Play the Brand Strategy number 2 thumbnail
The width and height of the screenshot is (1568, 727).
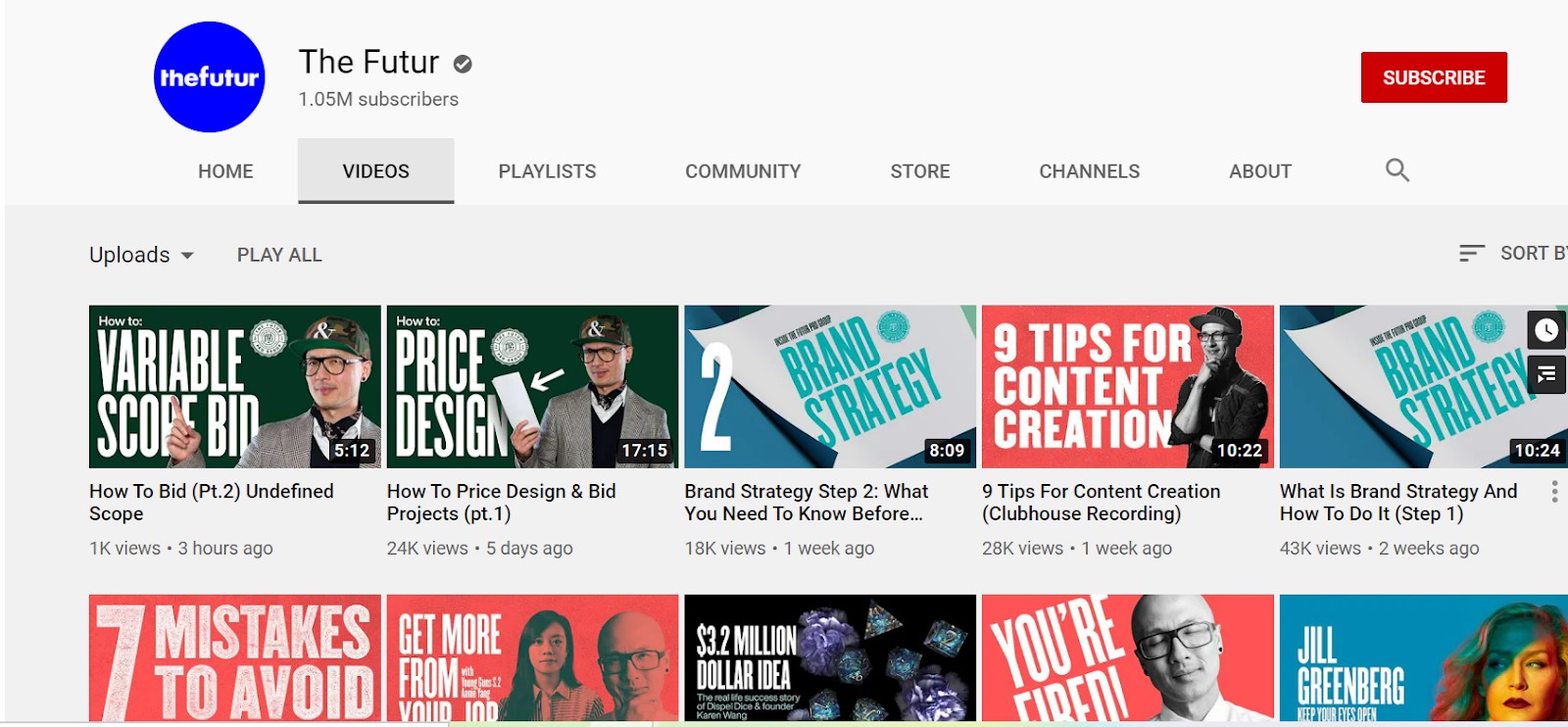830,387
